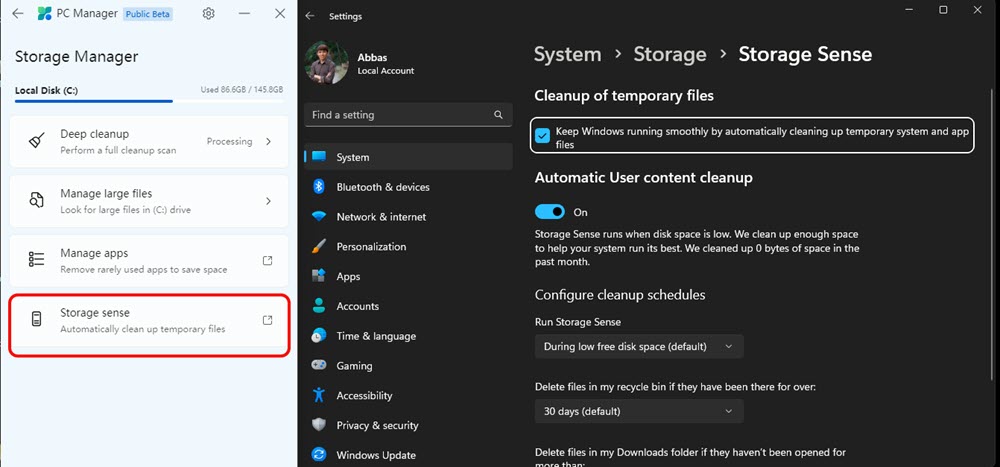This screenshot has width=1000, height=467.
Task: Click the Abbas Local Account name
Action: (386, 64)
